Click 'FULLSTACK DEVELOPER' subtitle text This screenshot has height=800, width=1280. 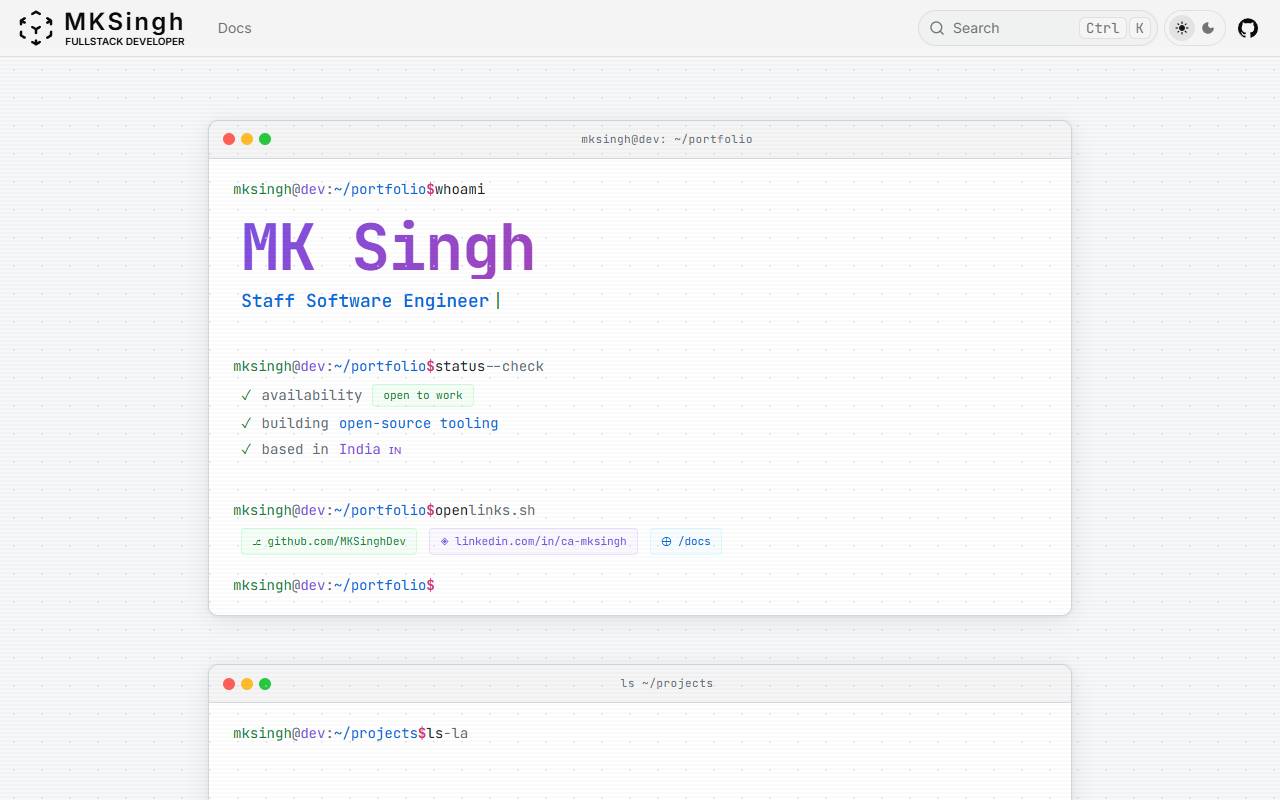click(x=125, y=42)
